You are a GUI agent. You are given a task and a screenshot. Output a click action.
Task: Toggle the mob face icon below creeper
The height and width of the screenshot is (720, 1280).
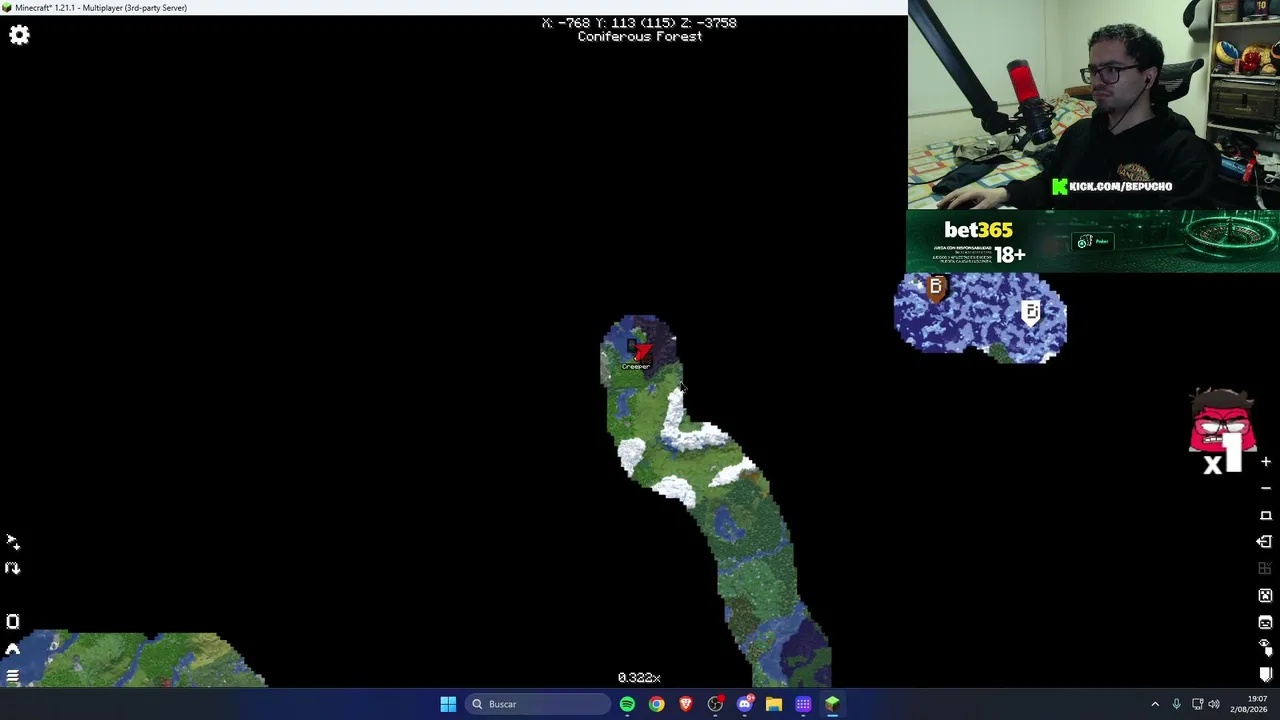point(1265,622)
